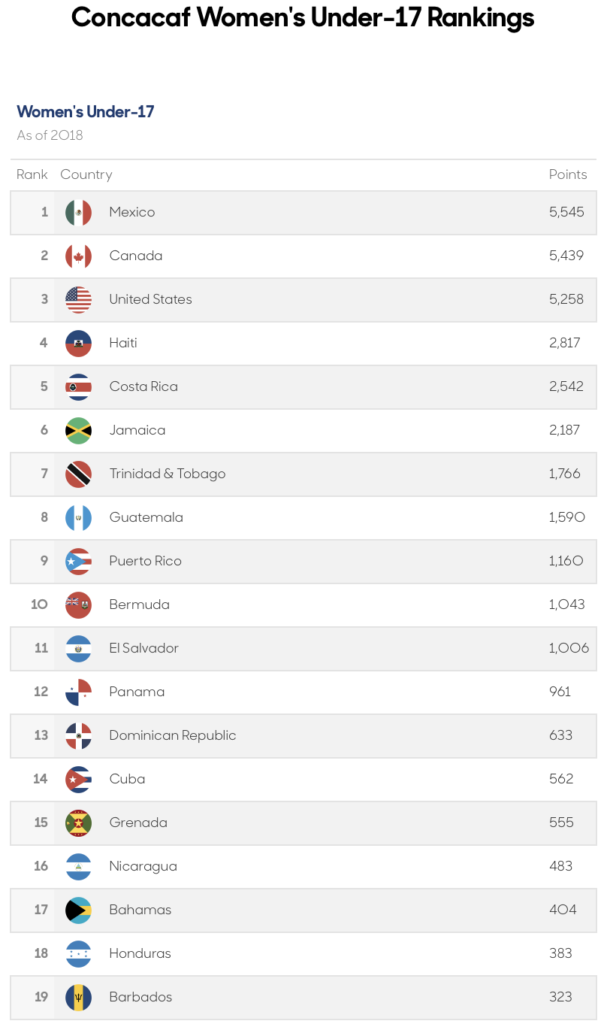Select the United States flag icon
Image resolution: width=604 pixels, height=1024 pixels.
[78, 300]
